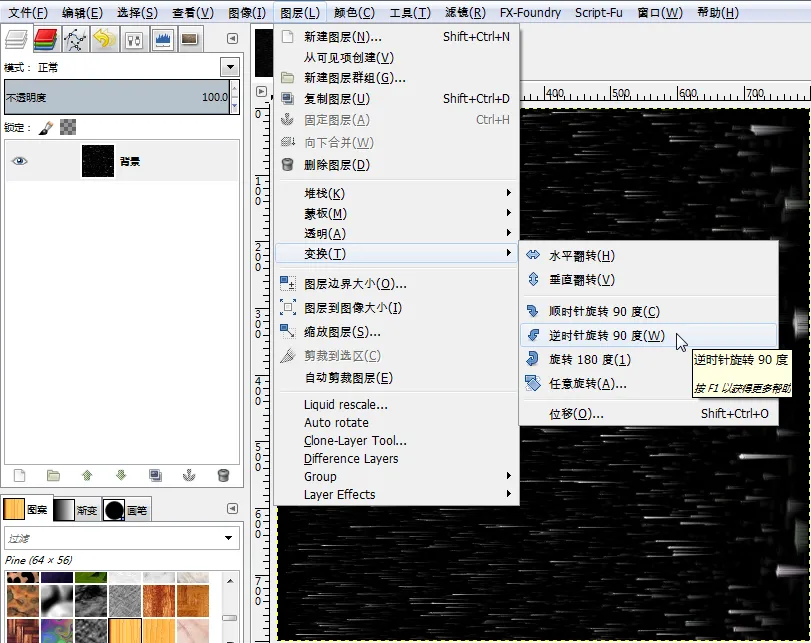811x643 pixels.
Task: Select 顺时针旋转 90 度(C) option
Action: tap(649, 311)
